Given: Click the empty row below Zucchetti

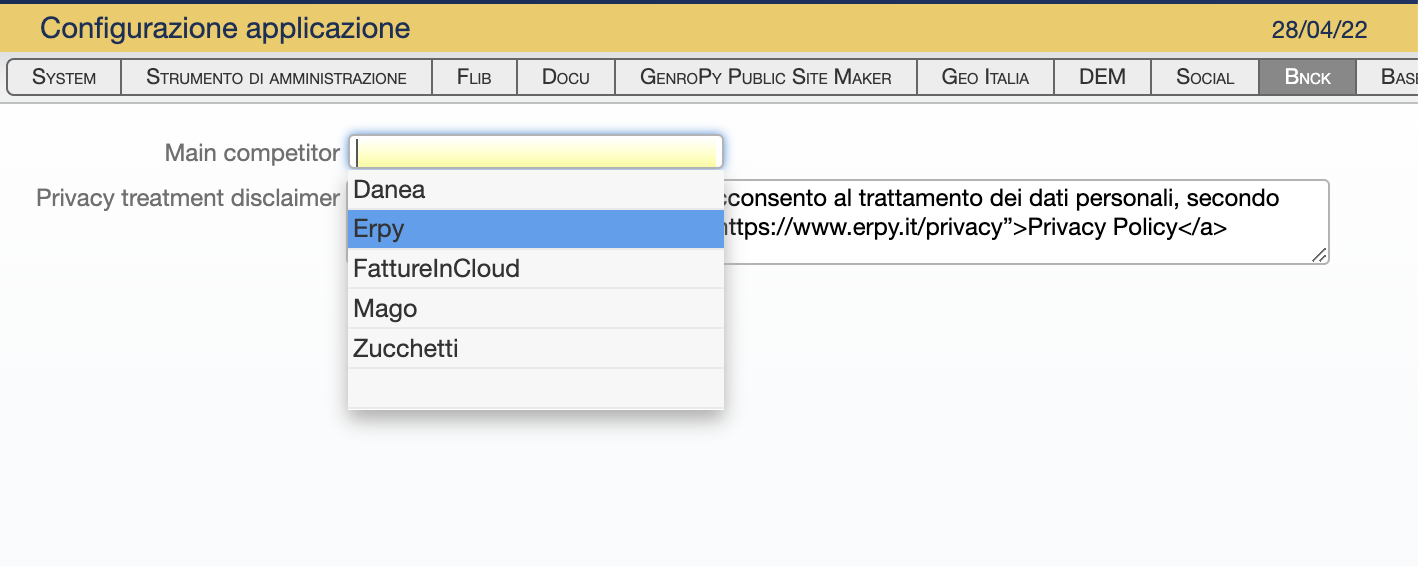Looking at the screenshot, I should pos(535,388).
